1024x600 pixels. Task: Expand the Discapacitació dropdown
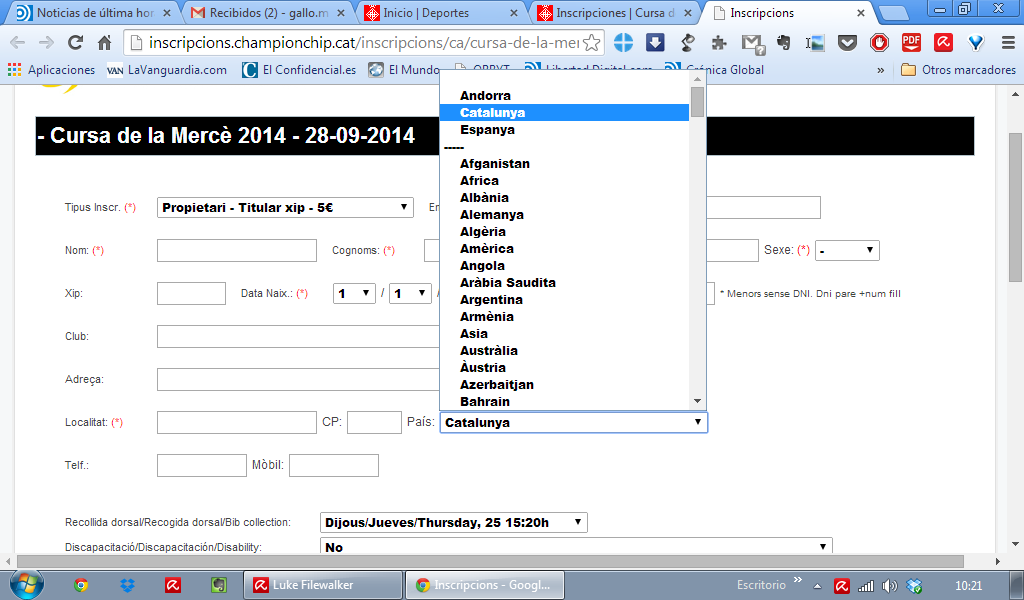coord(576,547)
